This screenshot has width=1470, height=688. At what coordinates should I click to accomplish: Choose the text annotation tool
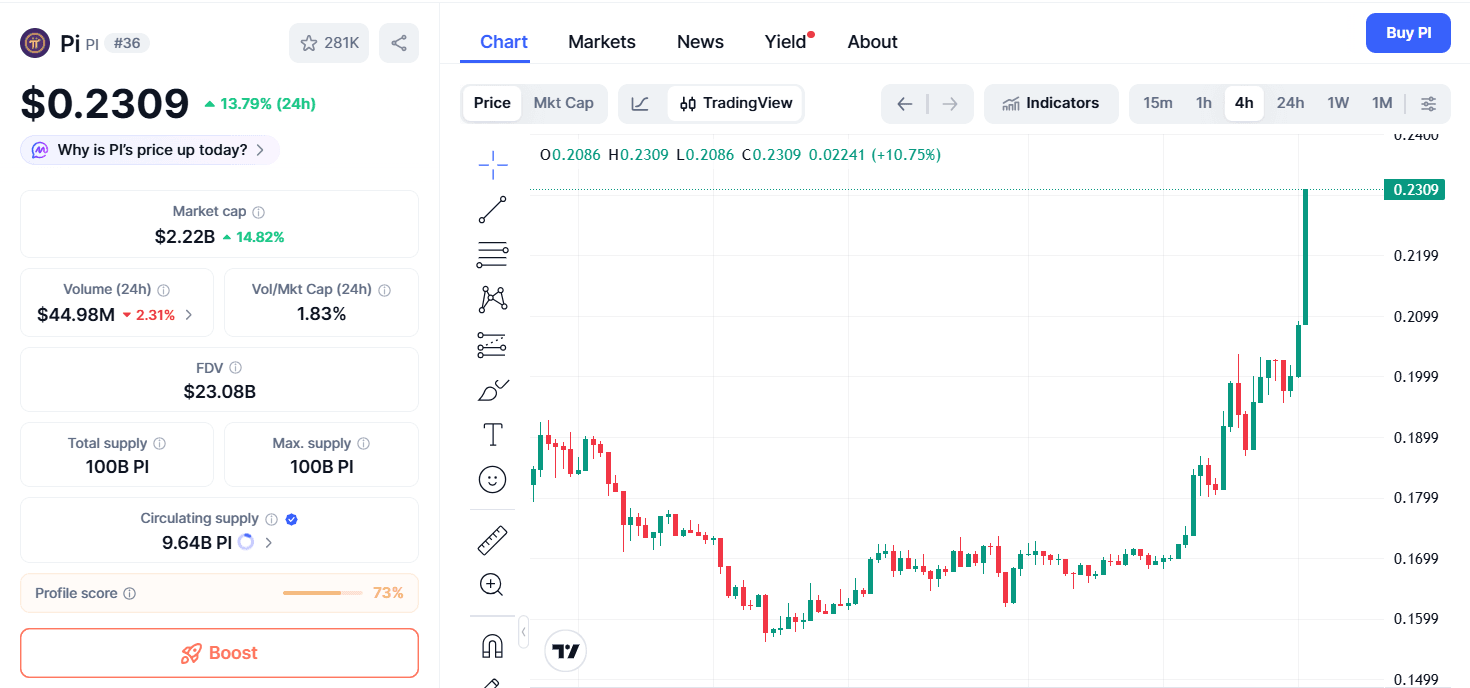tap(492, 435)
